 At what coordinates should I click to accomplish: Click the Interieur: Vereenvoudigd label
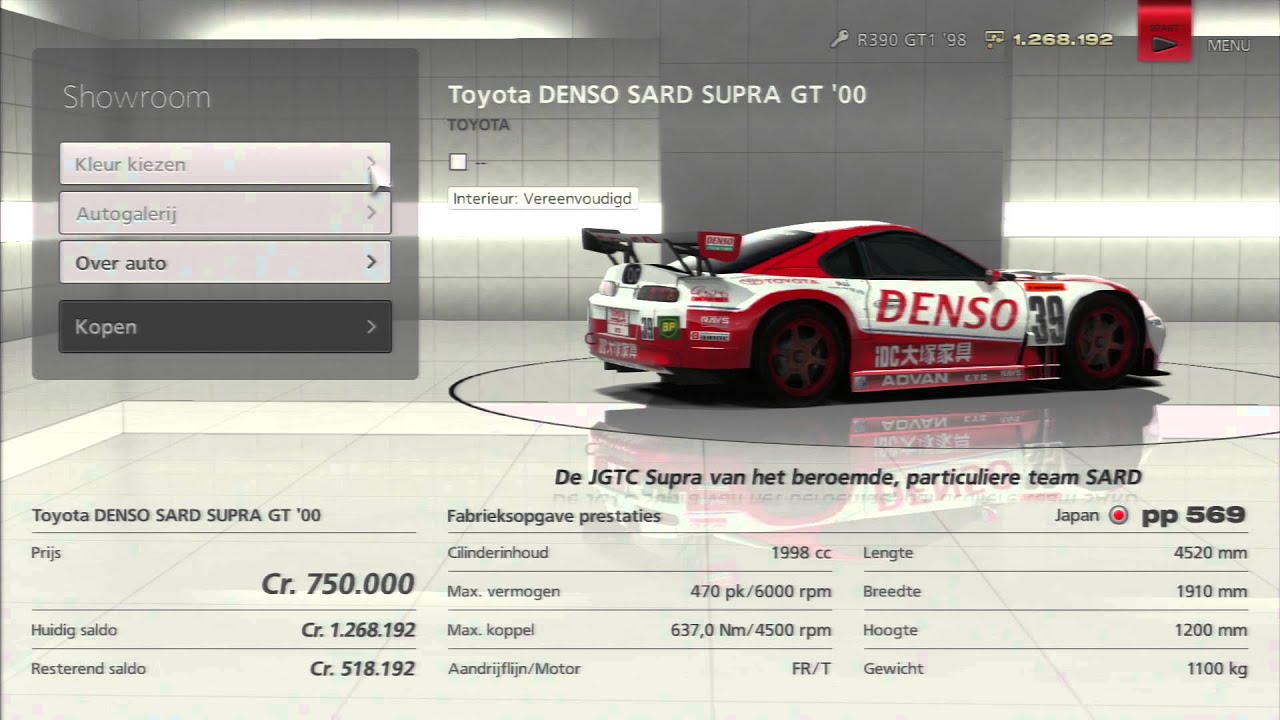click(x=543, y=198)
